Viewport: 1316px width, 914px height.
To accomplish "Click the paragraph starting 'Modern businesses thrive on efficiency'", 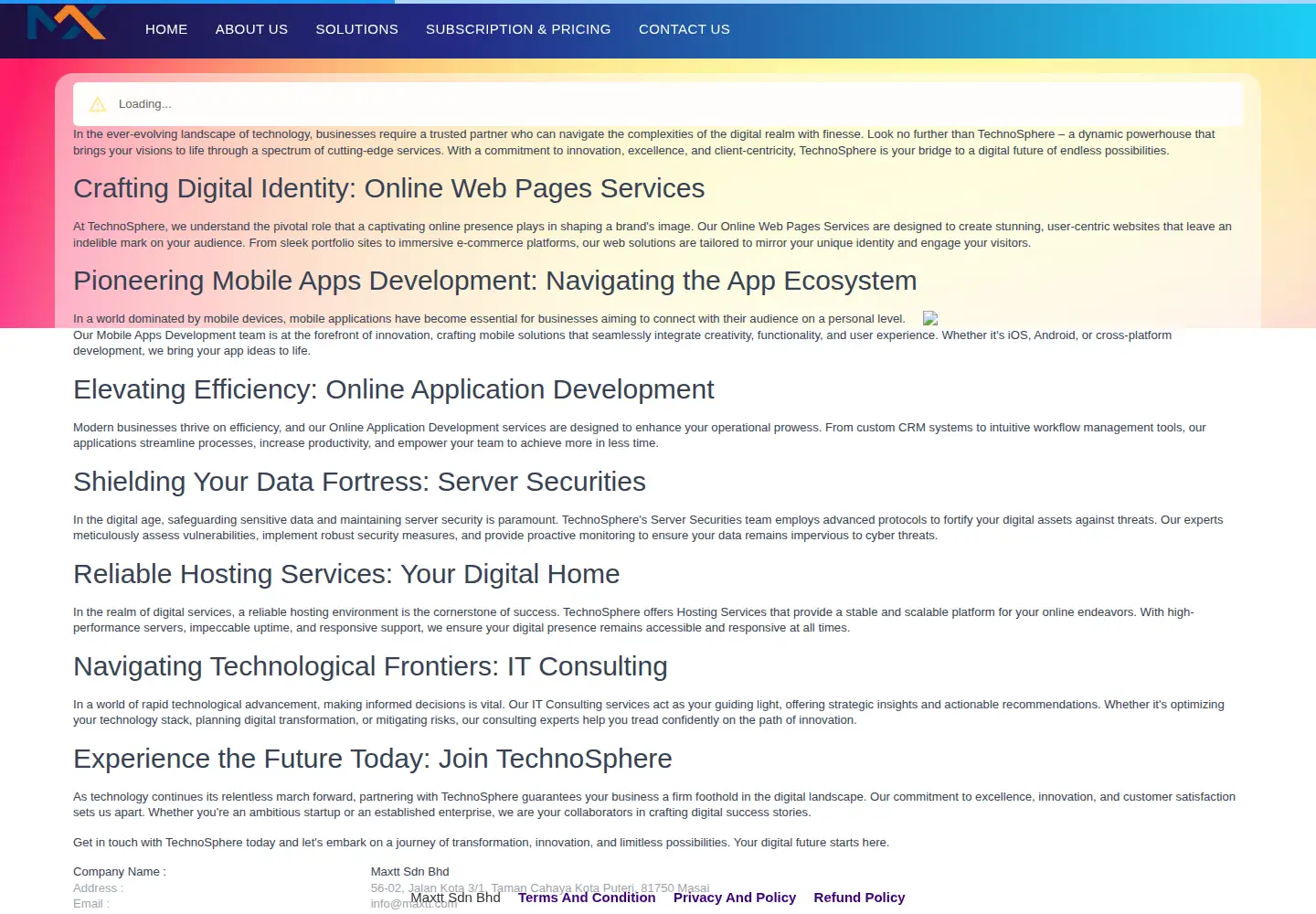I will (640, 435).
